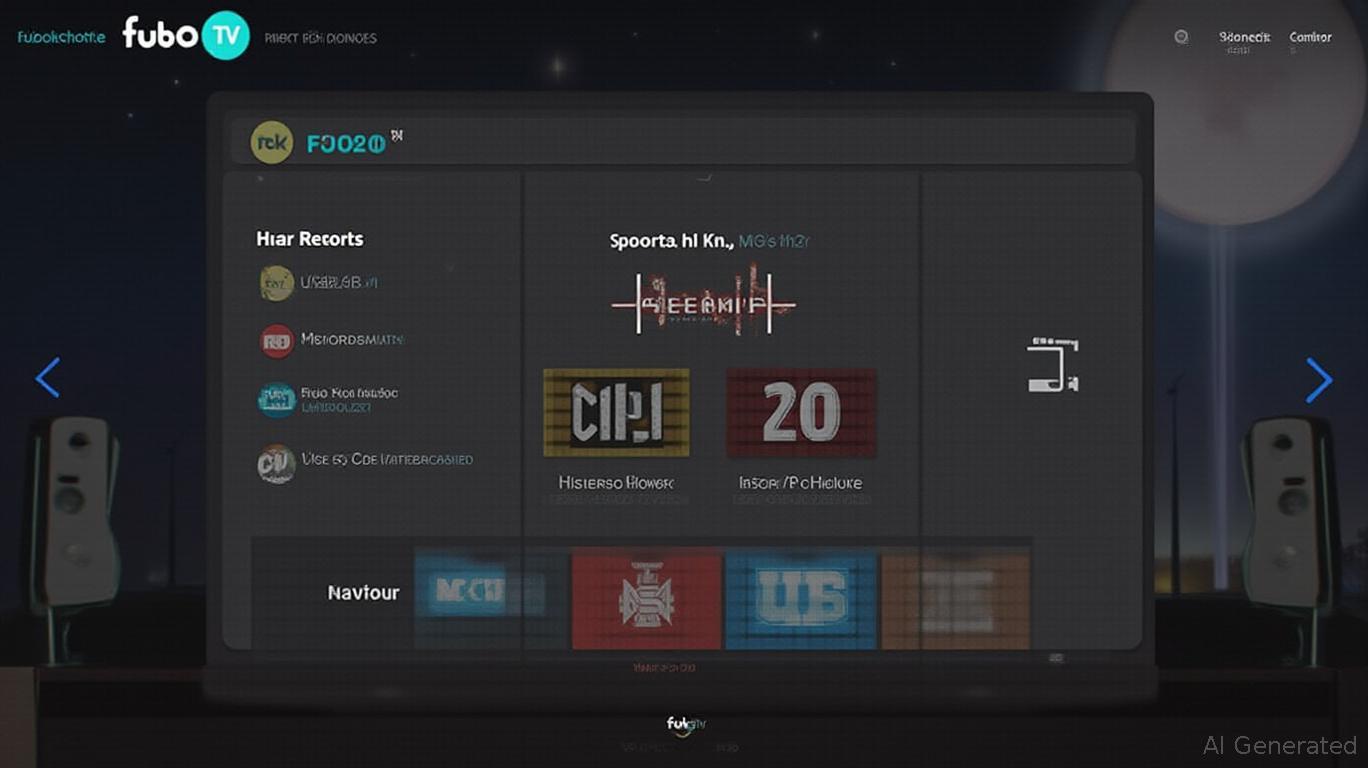
Task: Select the blue MCU tile in bottom row
Action: click(x=480, y=594)
